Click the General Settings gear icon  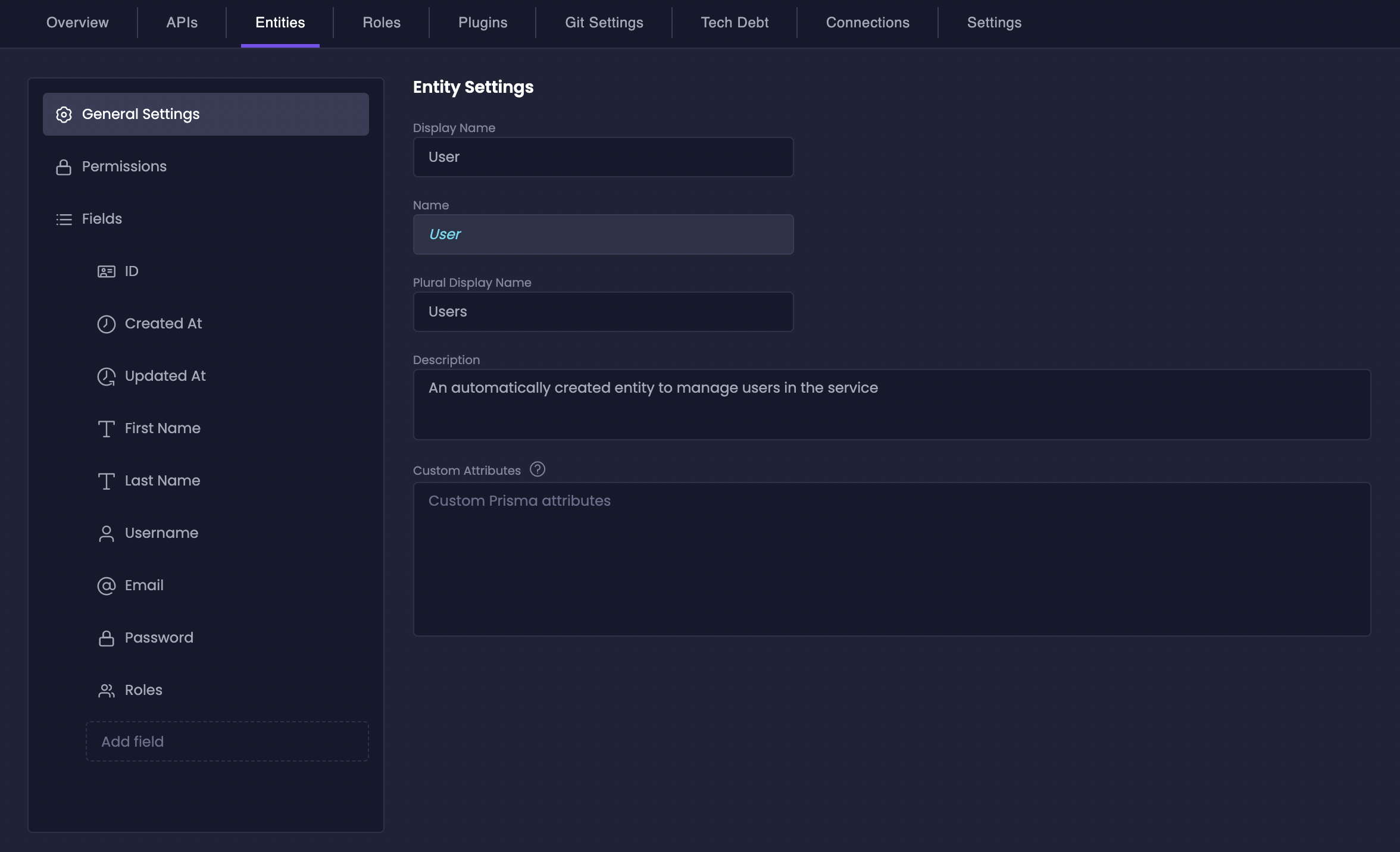[64, 114]
